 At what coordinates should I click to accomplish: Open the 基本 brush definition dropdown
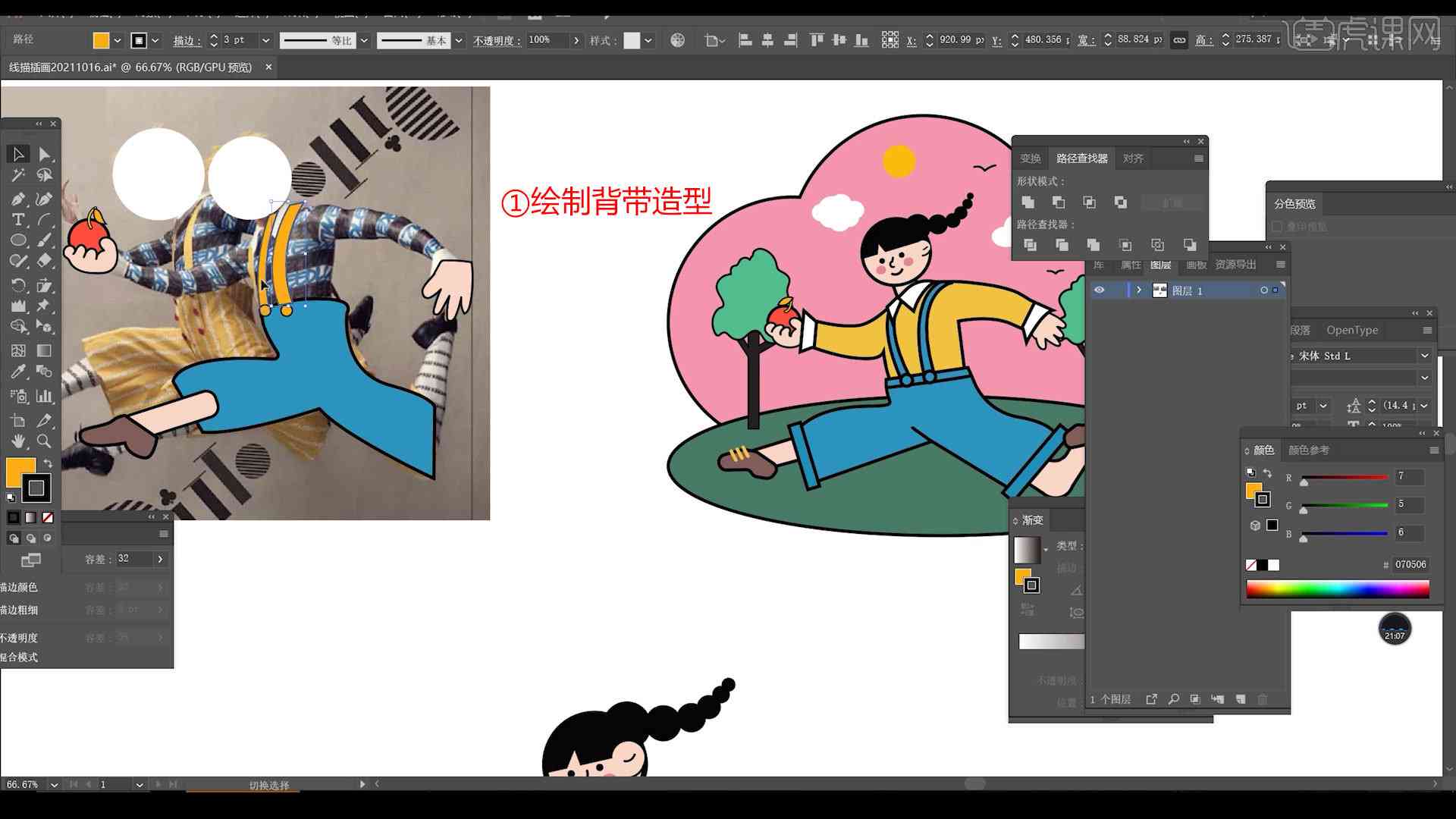pos(459,40)
